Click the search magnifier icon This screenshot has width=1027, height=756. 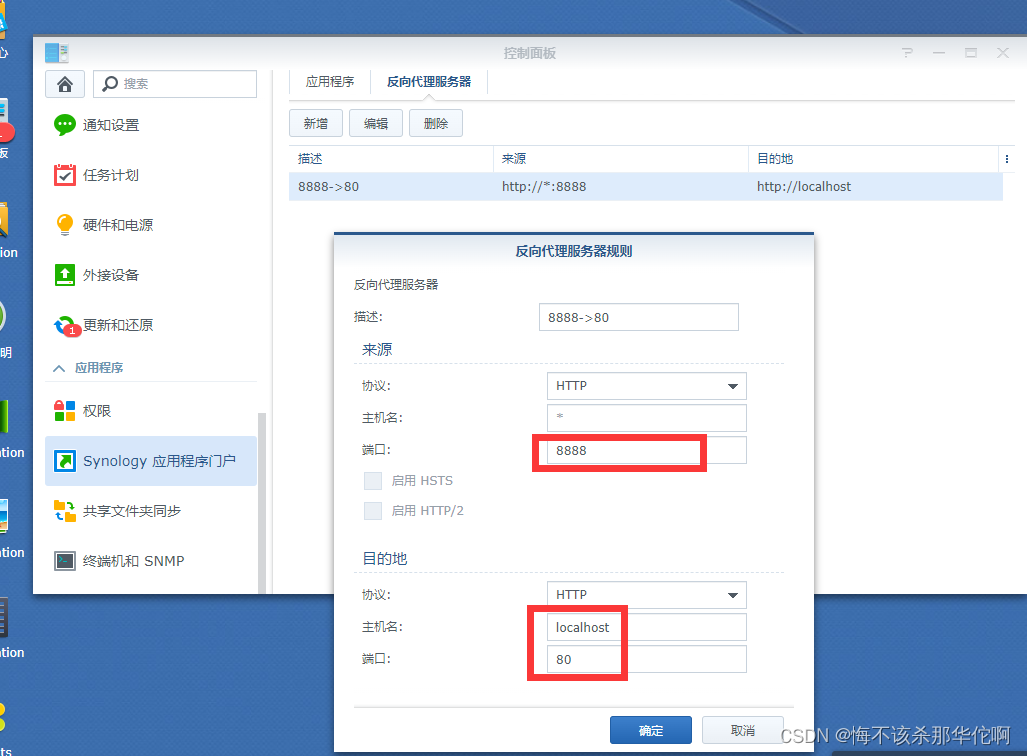click(110, 84)
